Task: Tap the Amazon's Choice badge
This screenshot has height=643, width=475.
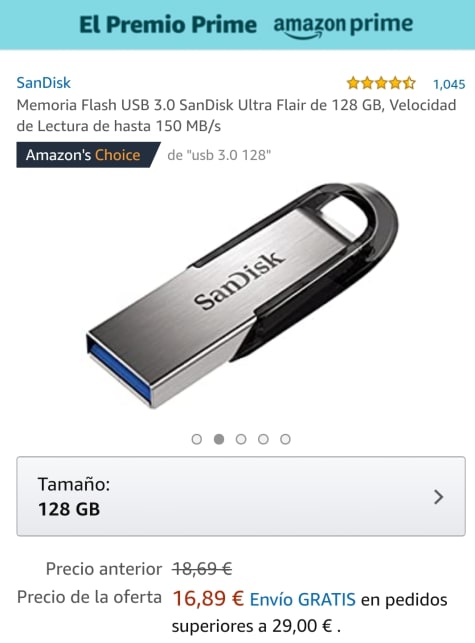Action: pyautogui.click(x=88, y=155)
